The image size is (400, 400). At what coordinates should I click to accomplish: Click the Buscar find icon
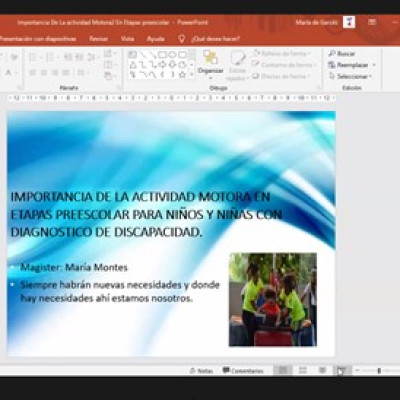pyautogui.click(x=331, y=53)
